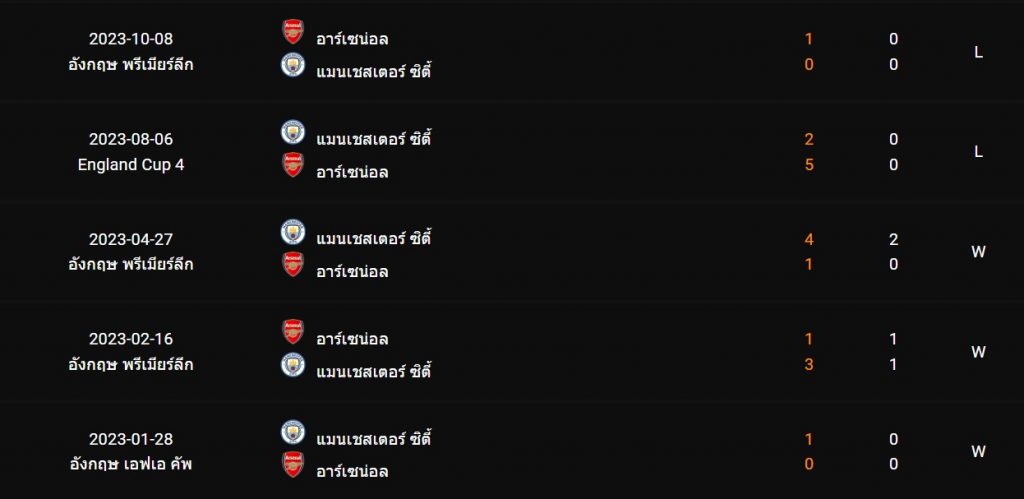Click the W result of 2023-04-27 match
This screenshot has height=499, width=1024.
(x=978, y=252)
